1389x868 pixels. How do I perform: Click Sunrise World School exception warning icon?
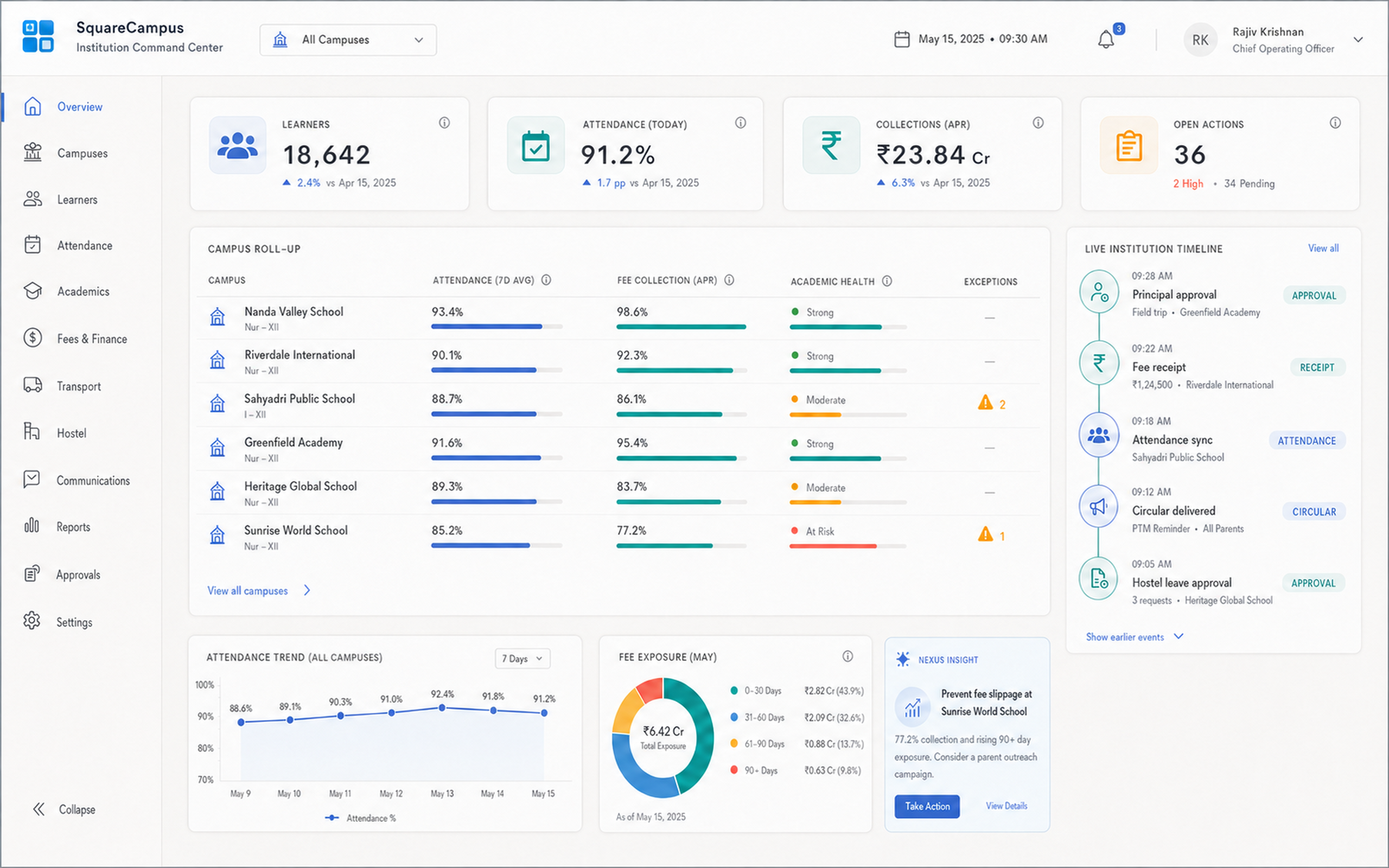[985, 534]
